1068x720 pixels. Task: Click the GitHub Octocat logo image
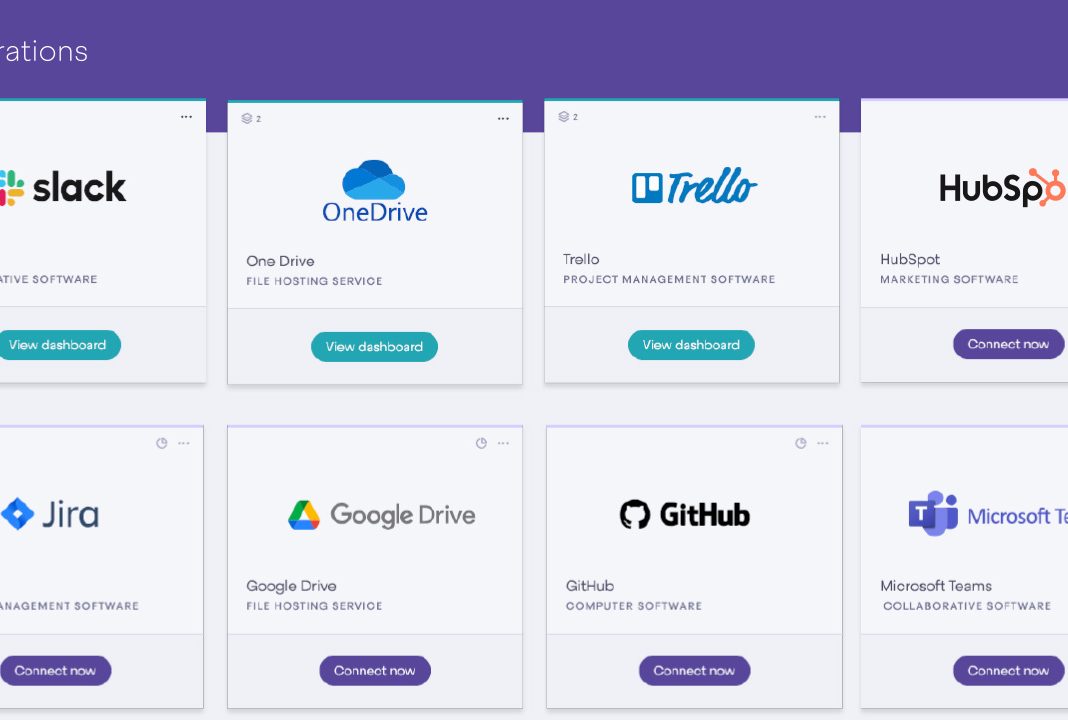634,515
